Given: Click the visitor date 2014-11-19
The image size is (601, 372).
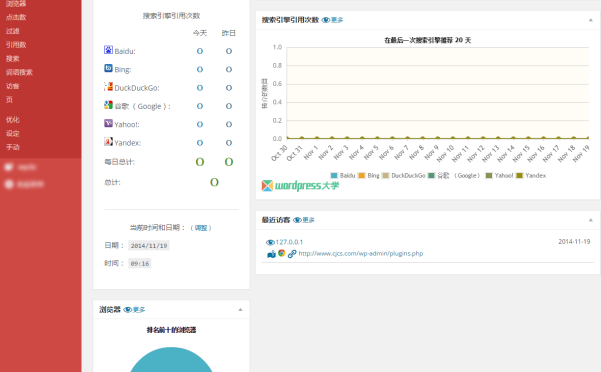Looking at the screenshot, I should tap(574, 242).
